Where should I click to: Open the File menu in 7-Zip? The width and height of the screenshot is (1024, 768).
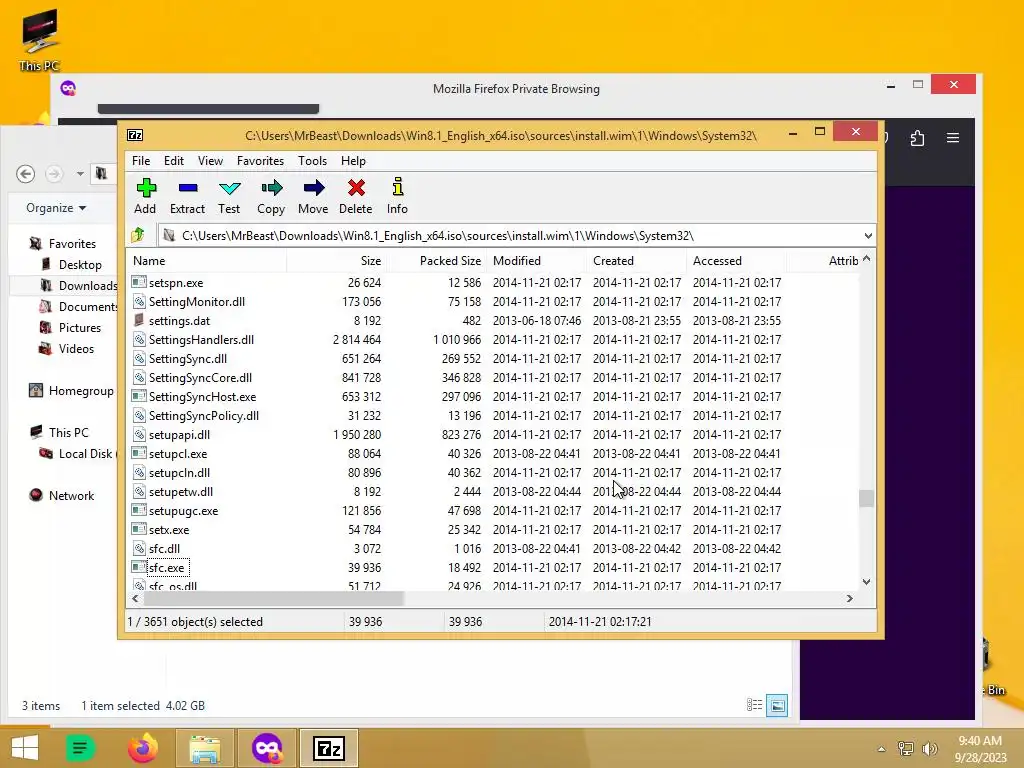click(x=141, y=161)
